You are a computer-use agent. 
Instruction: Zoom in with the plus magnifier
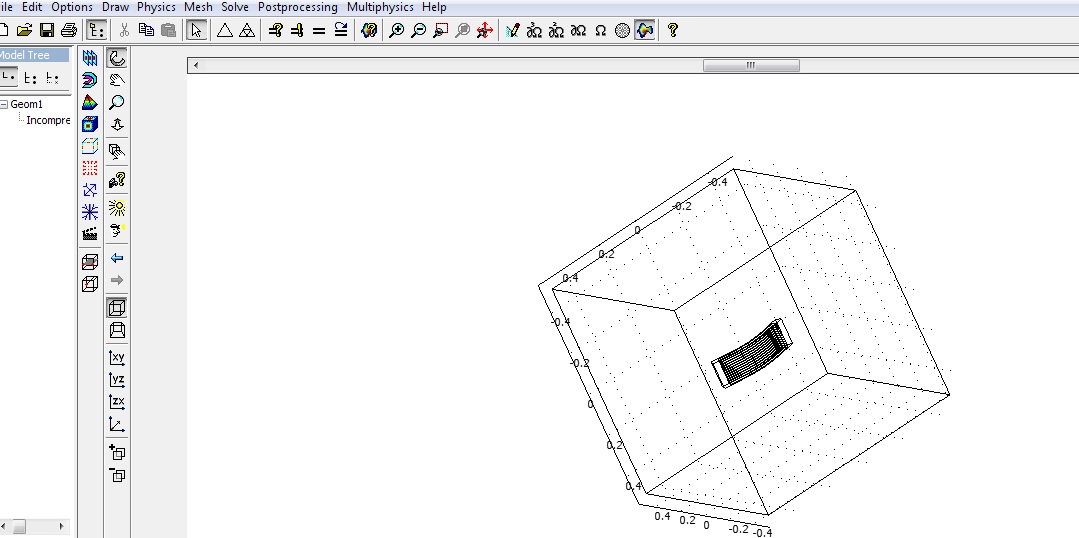click(396, 30)
